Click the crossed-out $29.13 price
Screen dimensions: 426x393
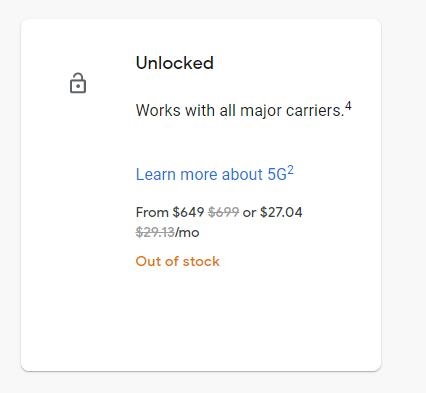point(155,232)
